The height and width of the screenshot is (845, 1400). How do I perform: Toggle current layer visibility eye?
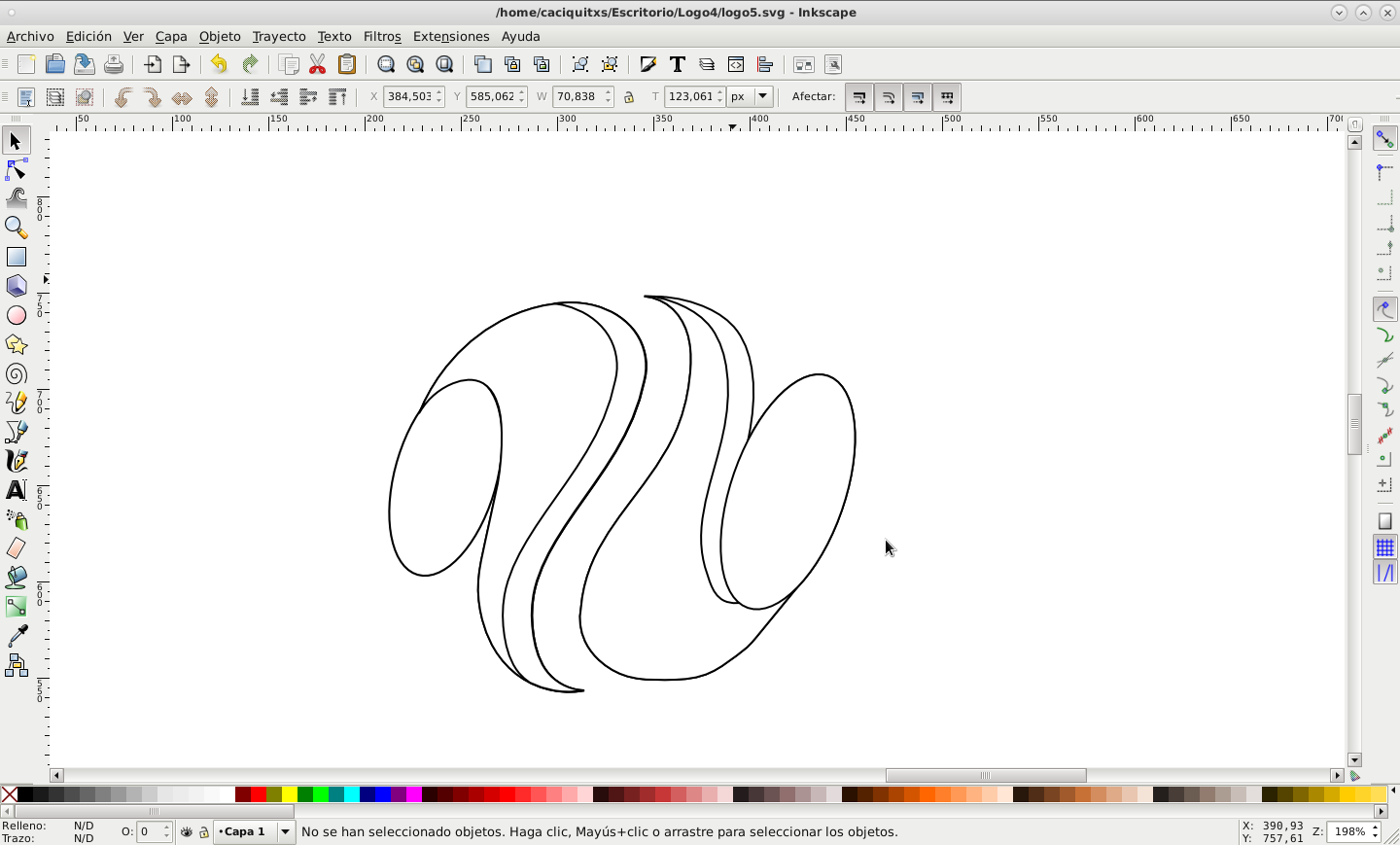click(187, 832)
